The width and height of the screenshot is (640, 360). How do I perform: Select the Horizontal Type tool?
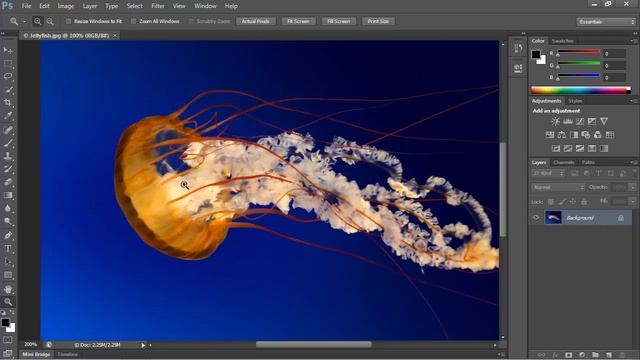point(8,249)
